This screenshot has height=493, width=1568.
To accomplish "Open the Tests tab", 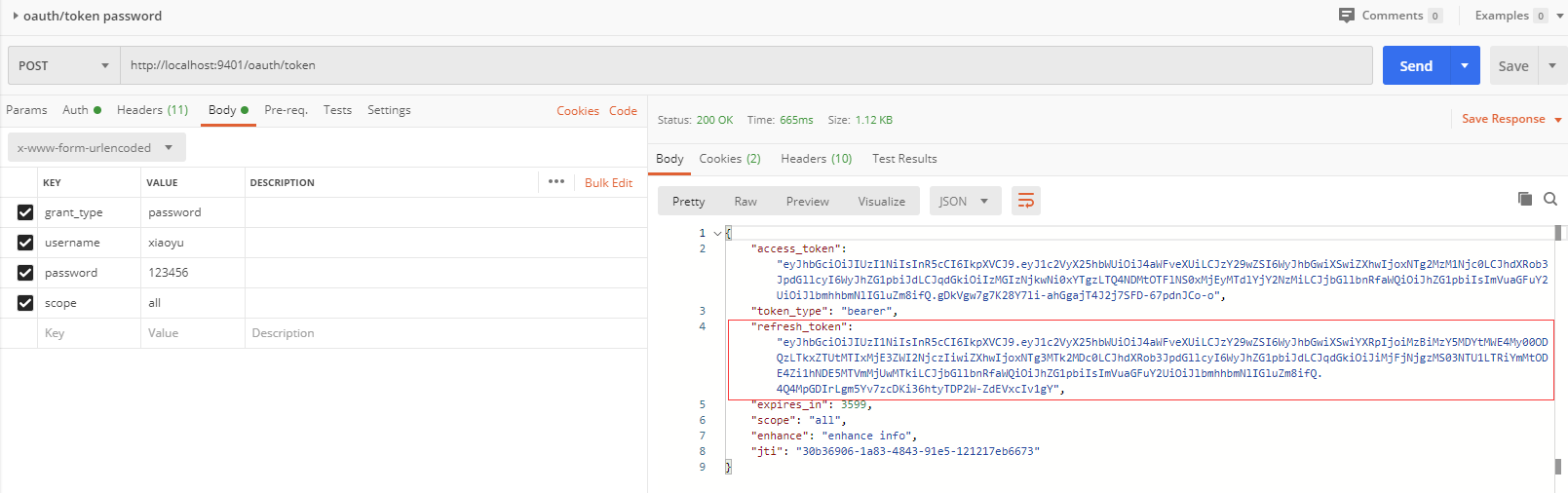I will click(337, 110).
